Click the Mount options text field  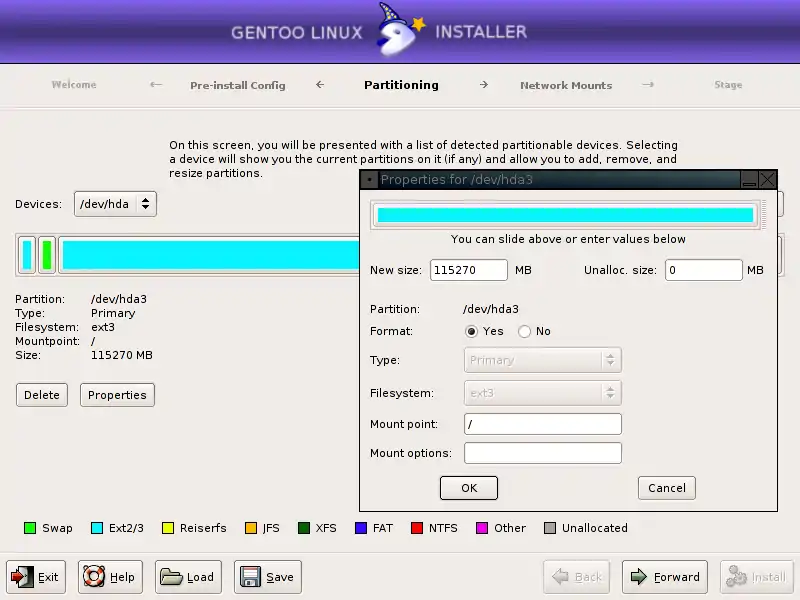[542, 453]
